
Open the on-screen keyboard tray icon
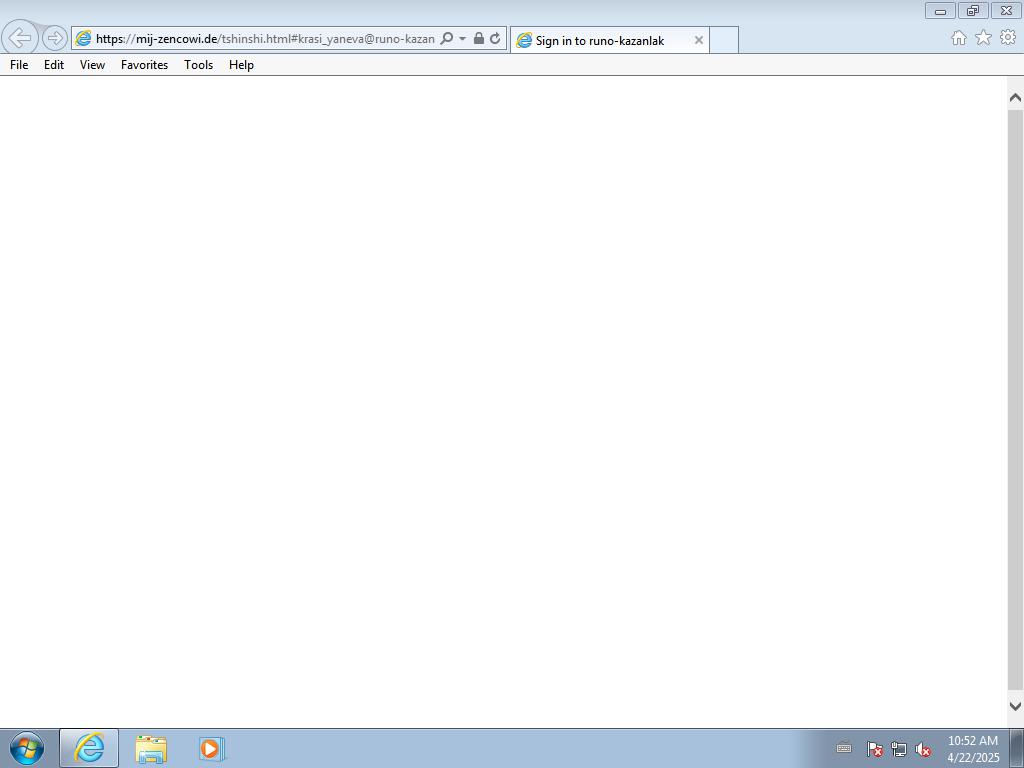click(x=844, y=748)
